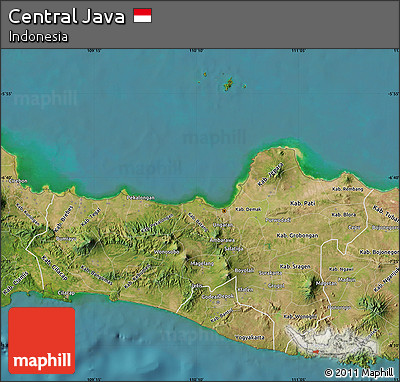Select the Madiun city label
The width and height of the screenshot is (400, 382).
click(346, 280)
